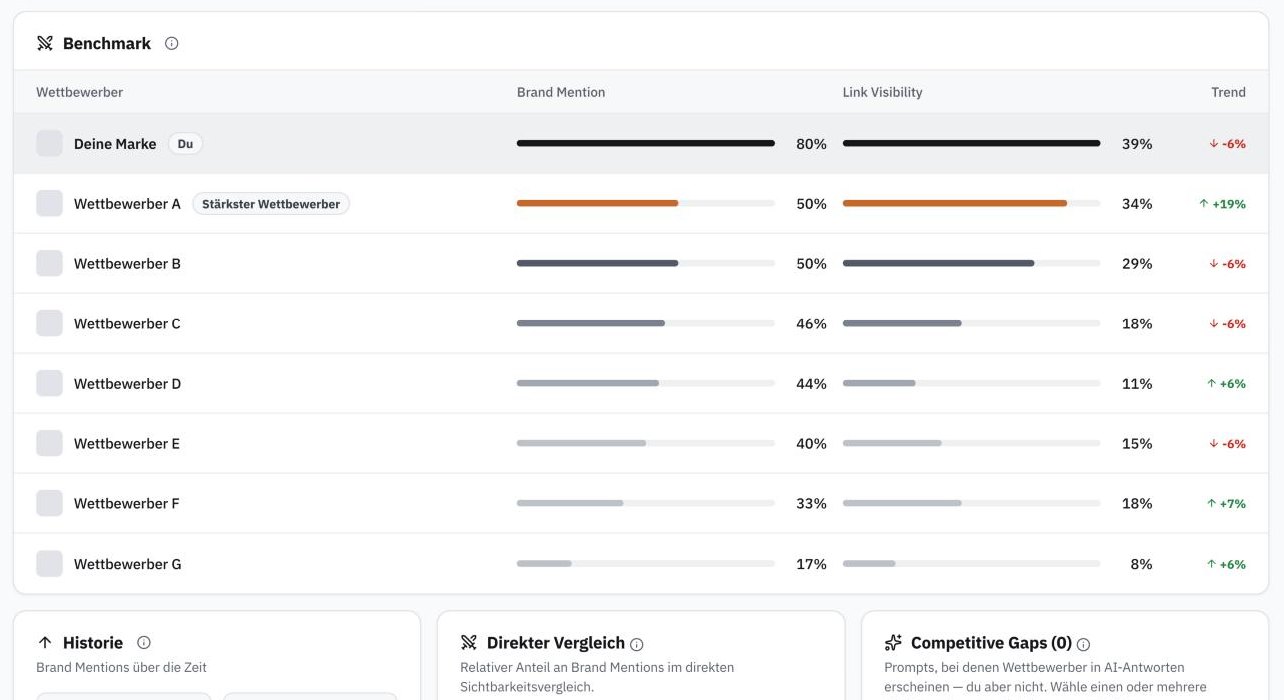Click the logo placeholder for Wettbewerber D
This screenshot has width=1284, height=700.
coord(49,383)
